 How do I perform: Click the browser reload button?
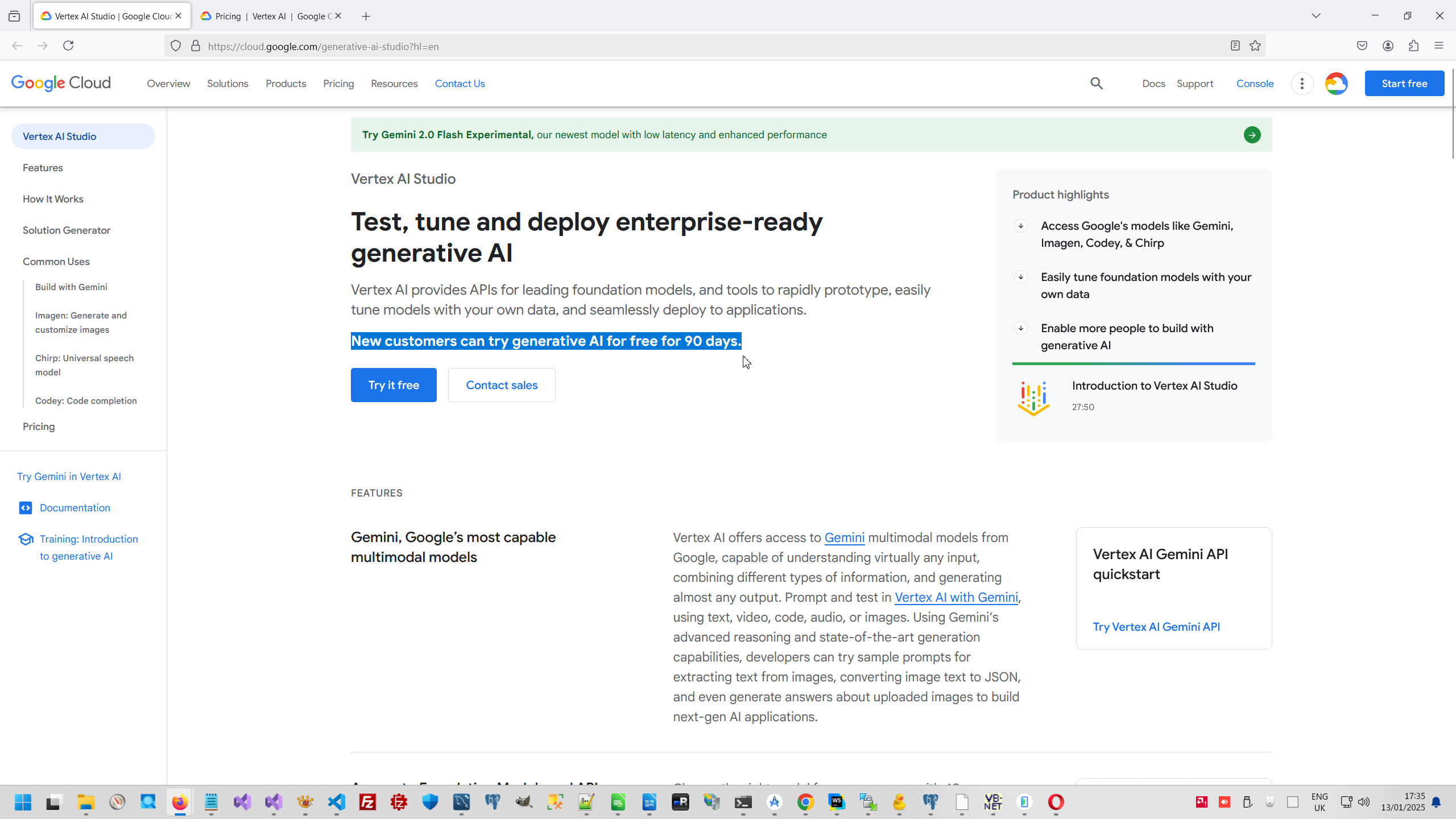coord(68,45)
